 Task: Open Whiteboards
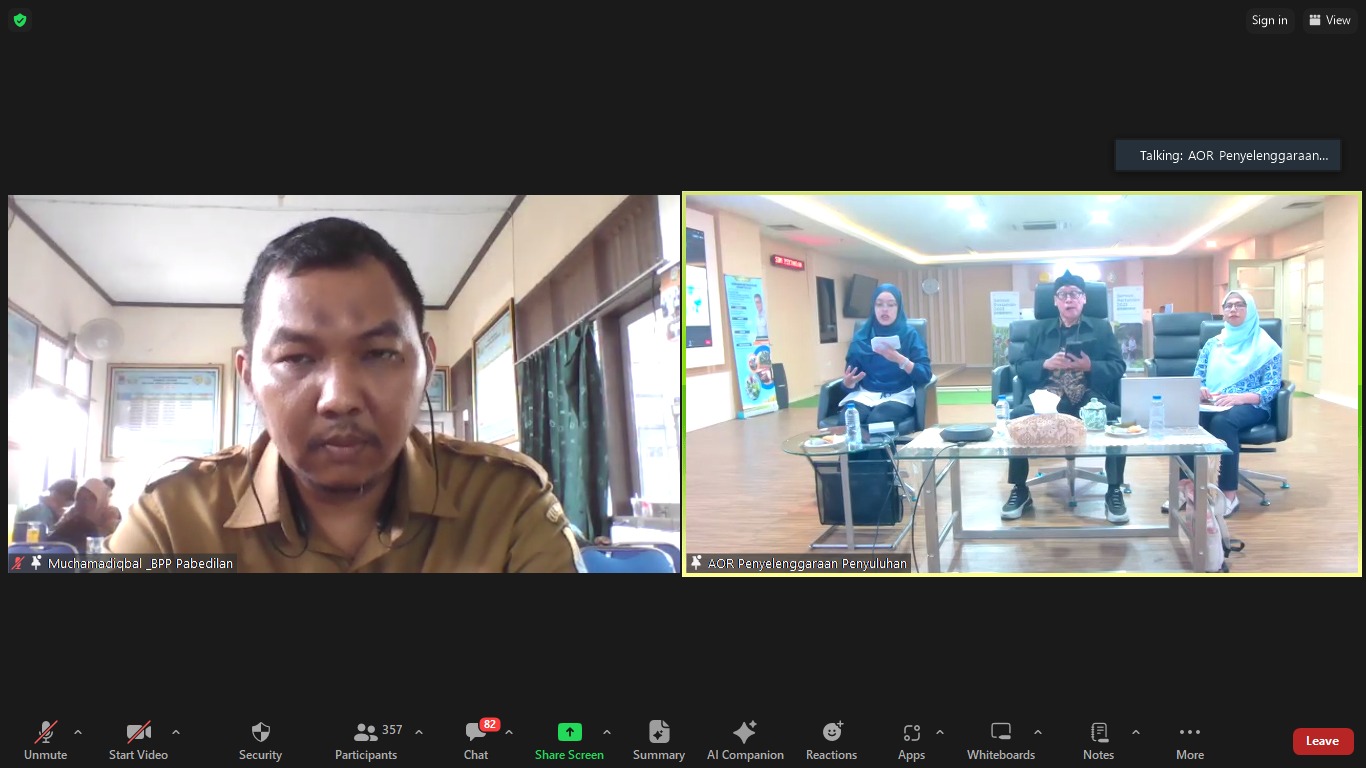[1001, 741]
